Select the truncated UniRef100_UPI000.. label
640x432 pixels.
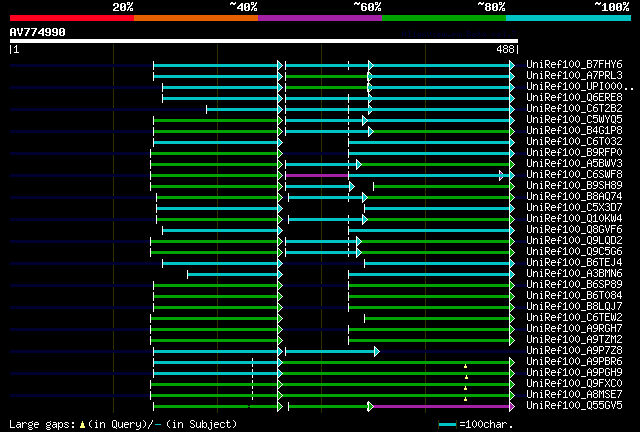click(580, 87)
